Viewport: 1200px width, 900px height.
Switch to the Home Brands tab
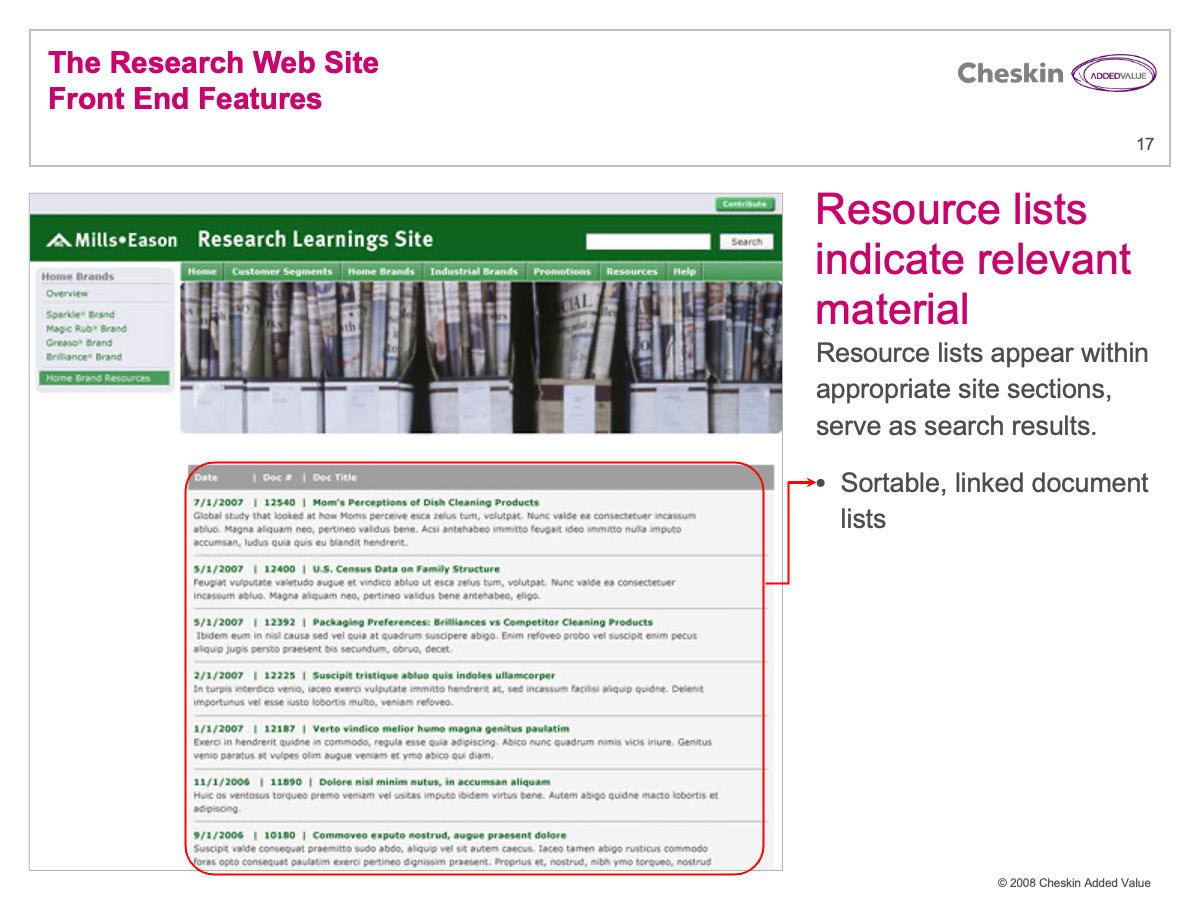(x=380, y=272)
